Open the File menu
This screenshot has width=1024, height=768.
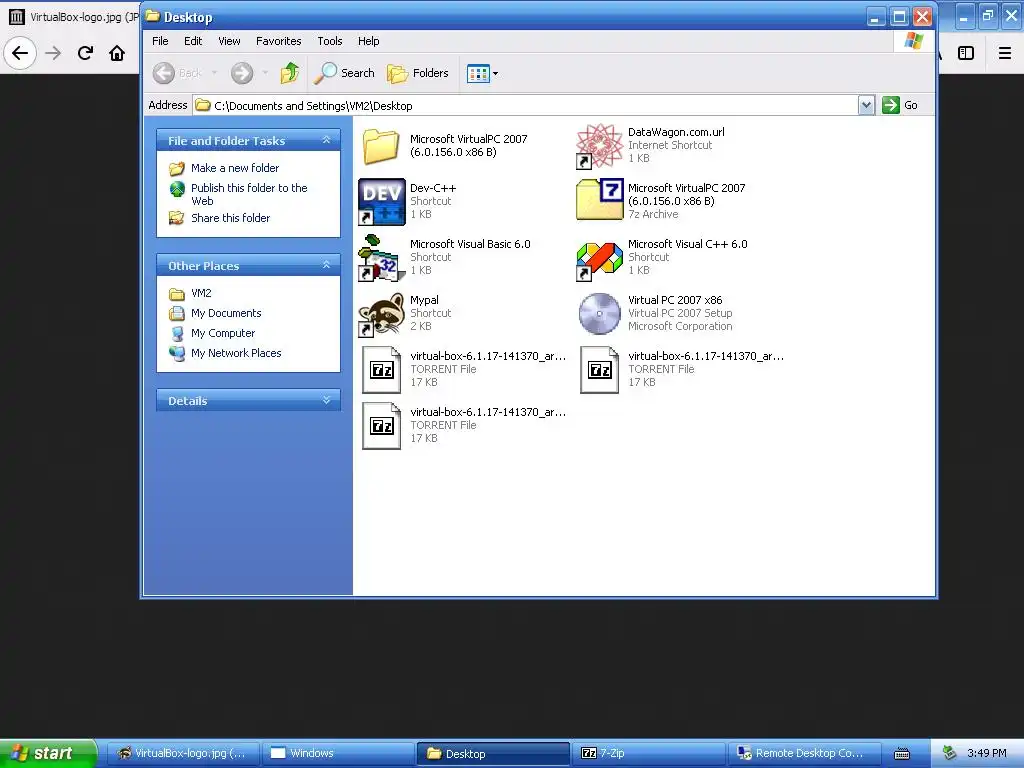tap(160, 41)
